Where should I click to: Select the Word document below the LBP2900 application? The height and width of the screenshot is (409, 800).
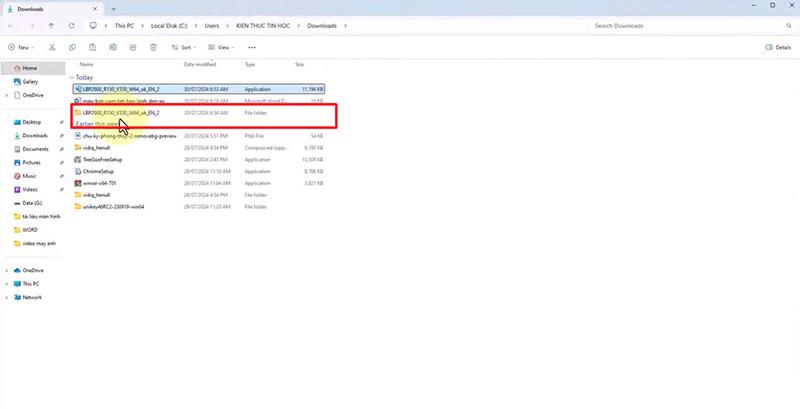pos(198,101)
